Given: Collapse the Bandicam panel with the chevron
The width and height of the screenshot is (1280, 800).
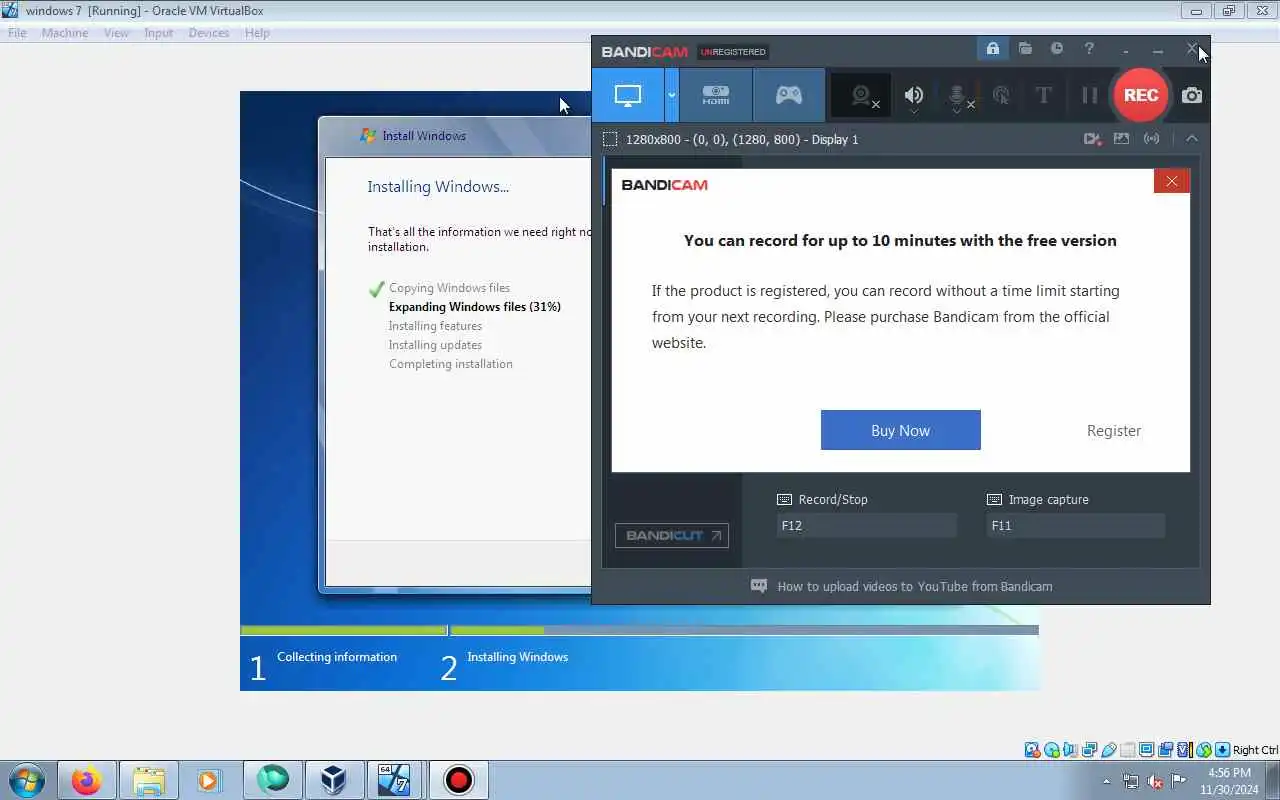Looking at the screenshot, I should [1192, 139].
